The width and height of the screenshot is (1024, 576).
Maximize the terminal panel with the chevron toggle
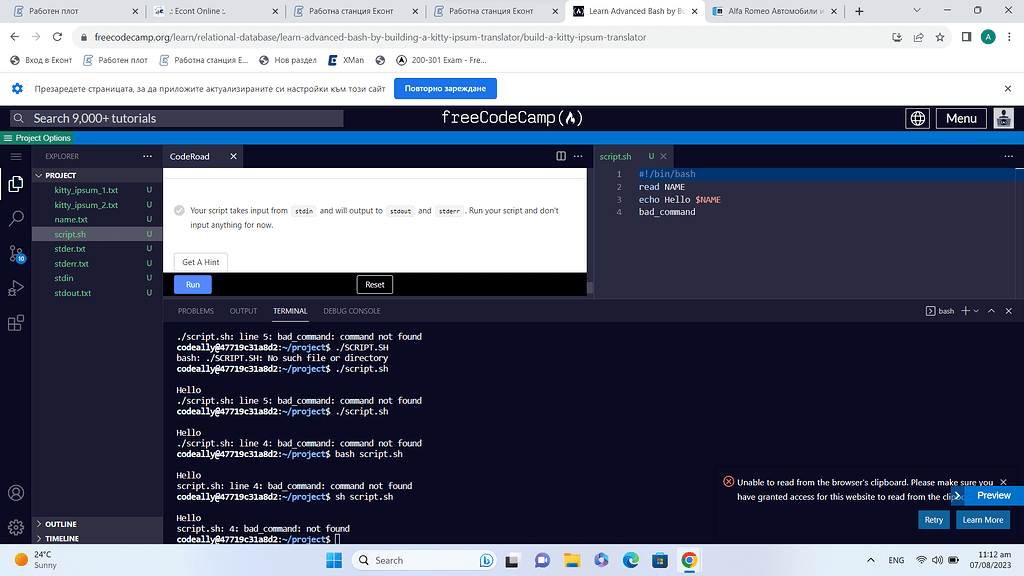(x=991, y=310)
